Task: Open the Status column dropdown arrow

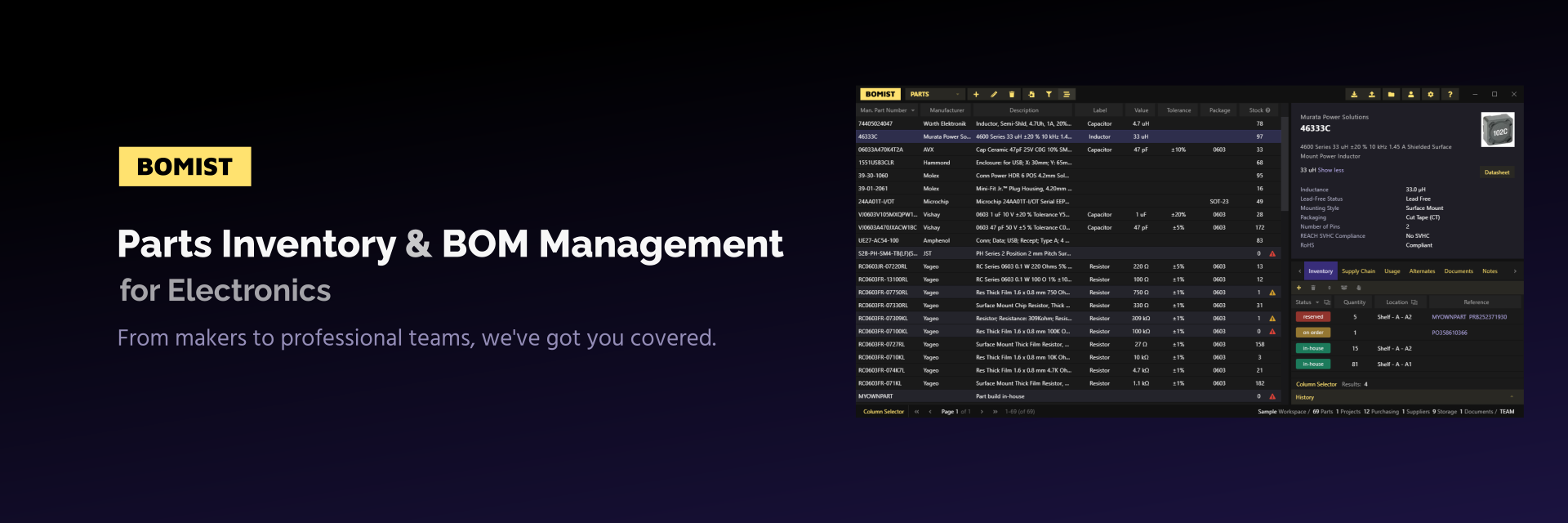Action: (x=1317, y=302)
